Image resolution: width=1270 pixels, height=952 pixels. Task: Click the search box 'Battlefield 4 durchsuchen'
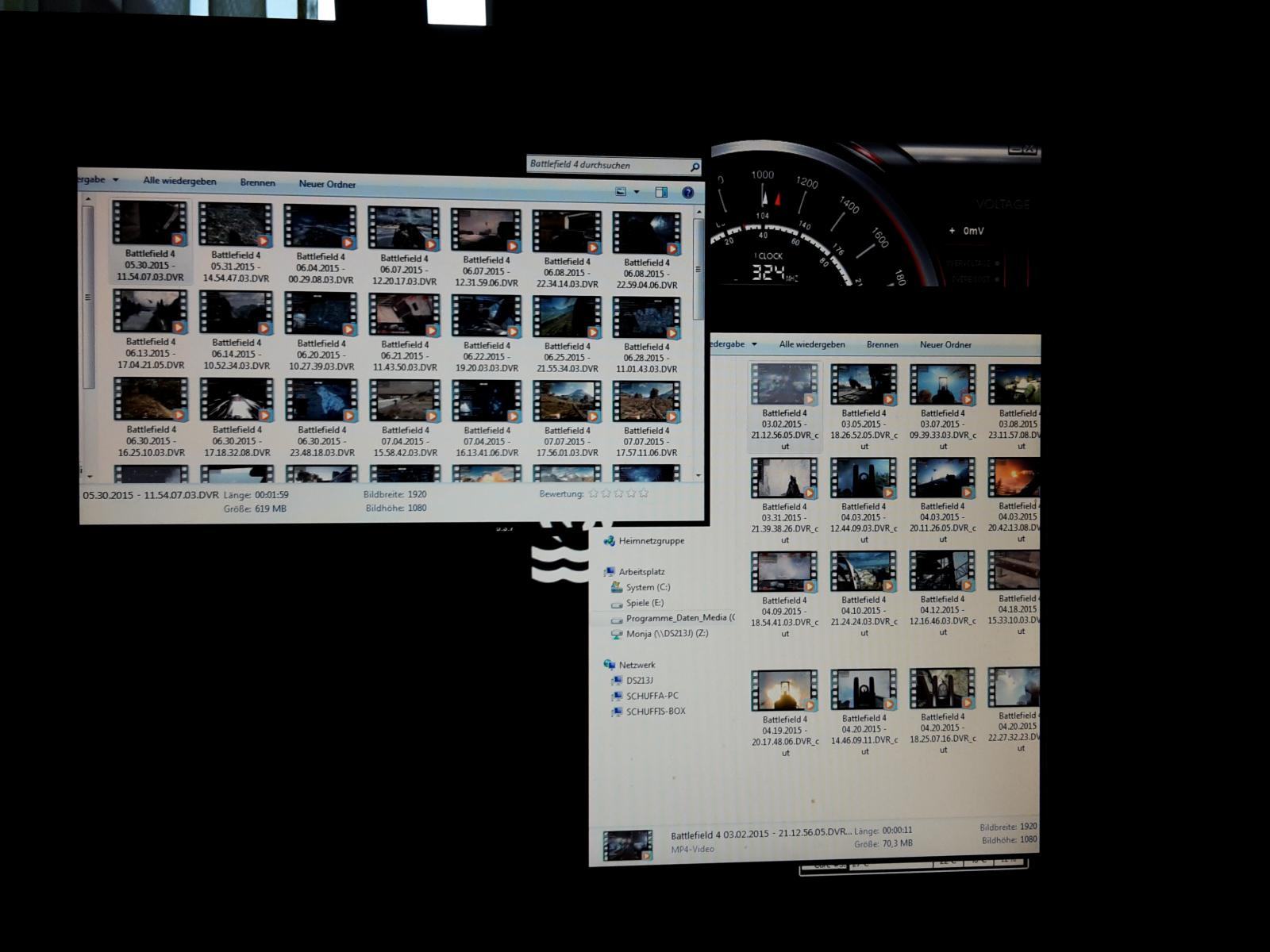tap(614, 165)
